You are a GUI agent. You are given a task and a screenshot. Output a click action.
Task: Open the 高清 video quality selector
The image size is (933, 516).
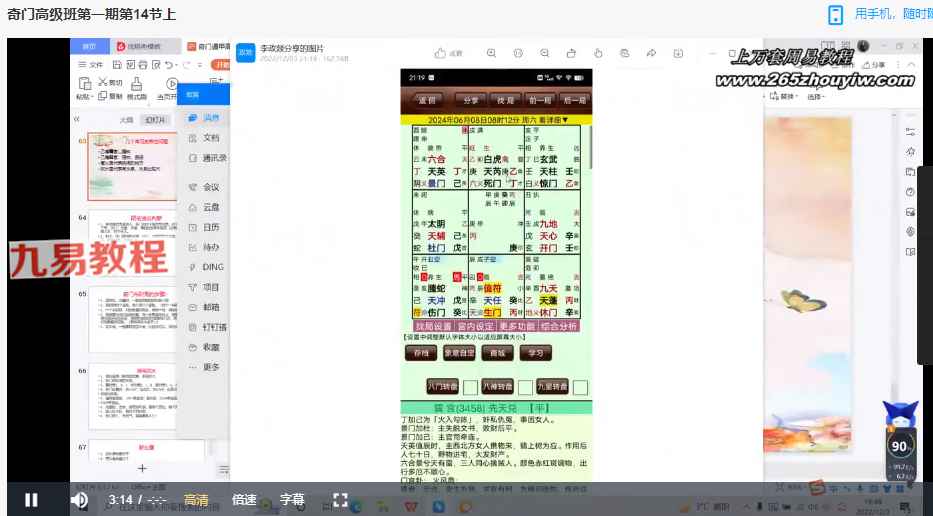[x=197, y=500]
